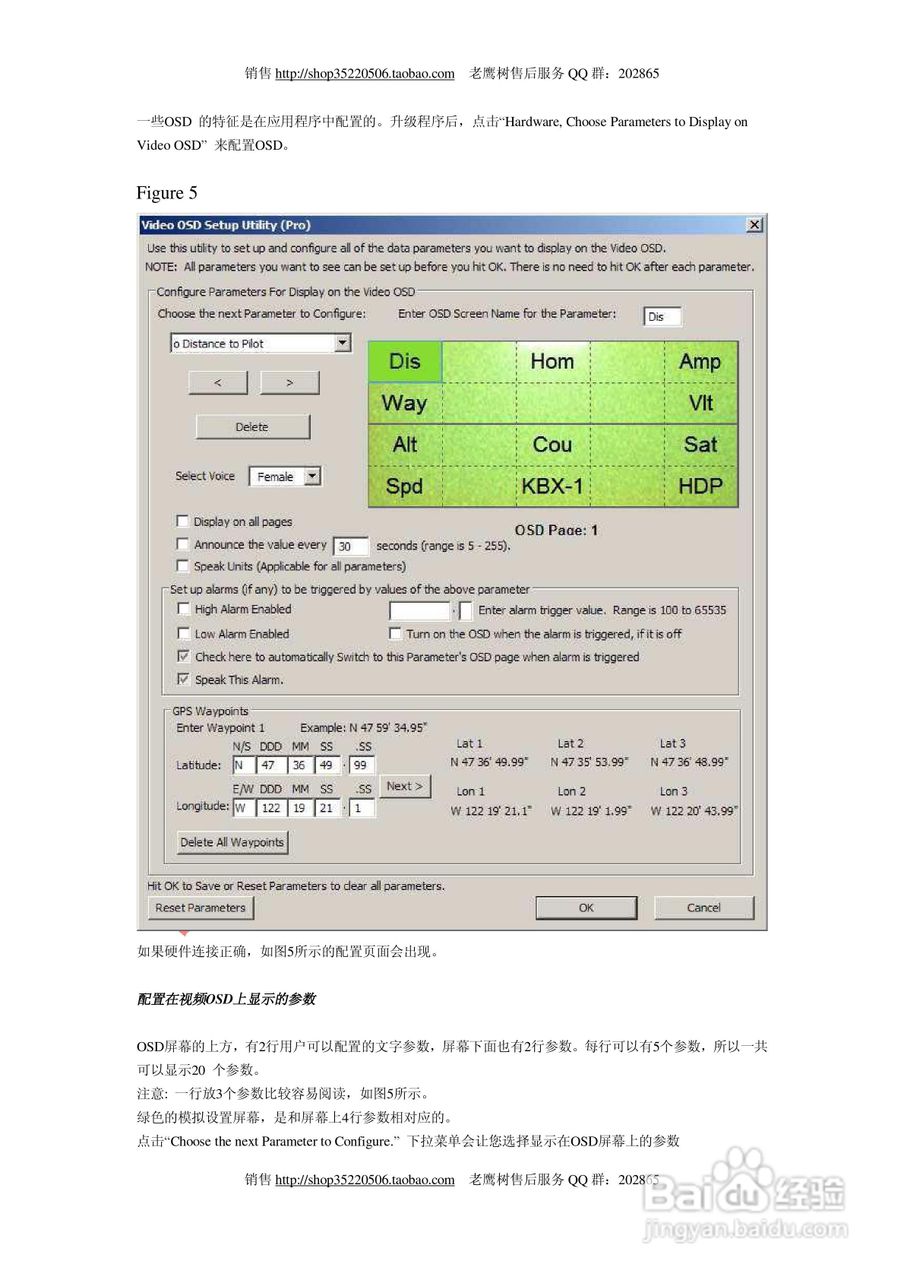Click the Lon 3 value W 122 20' 43.99"

[694, 811]
